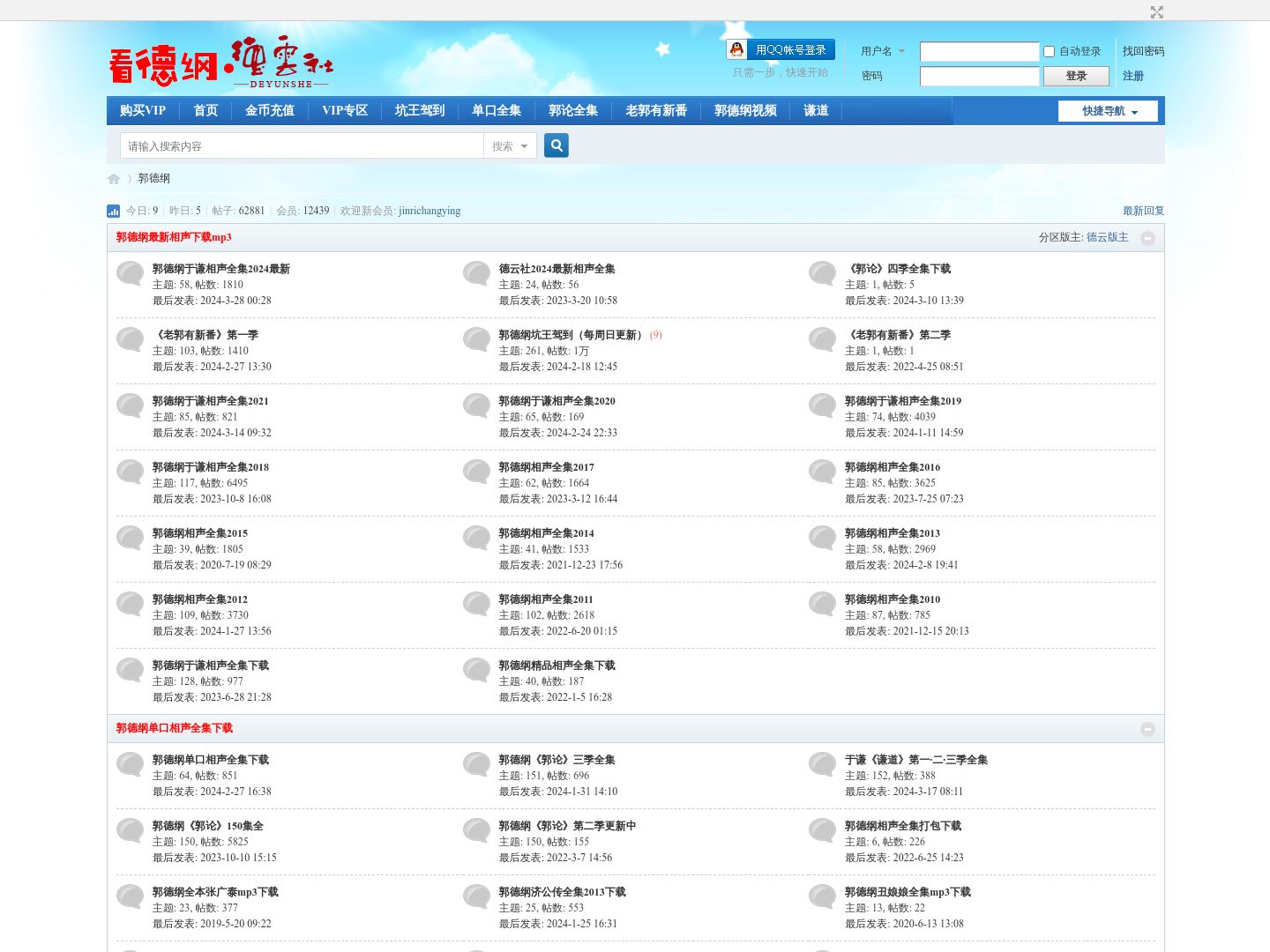The width and height of the screenshot is (1270, 952).
Task: Click forum icon beside 郭德纲坑王驾到
Action: coord(477,339)
